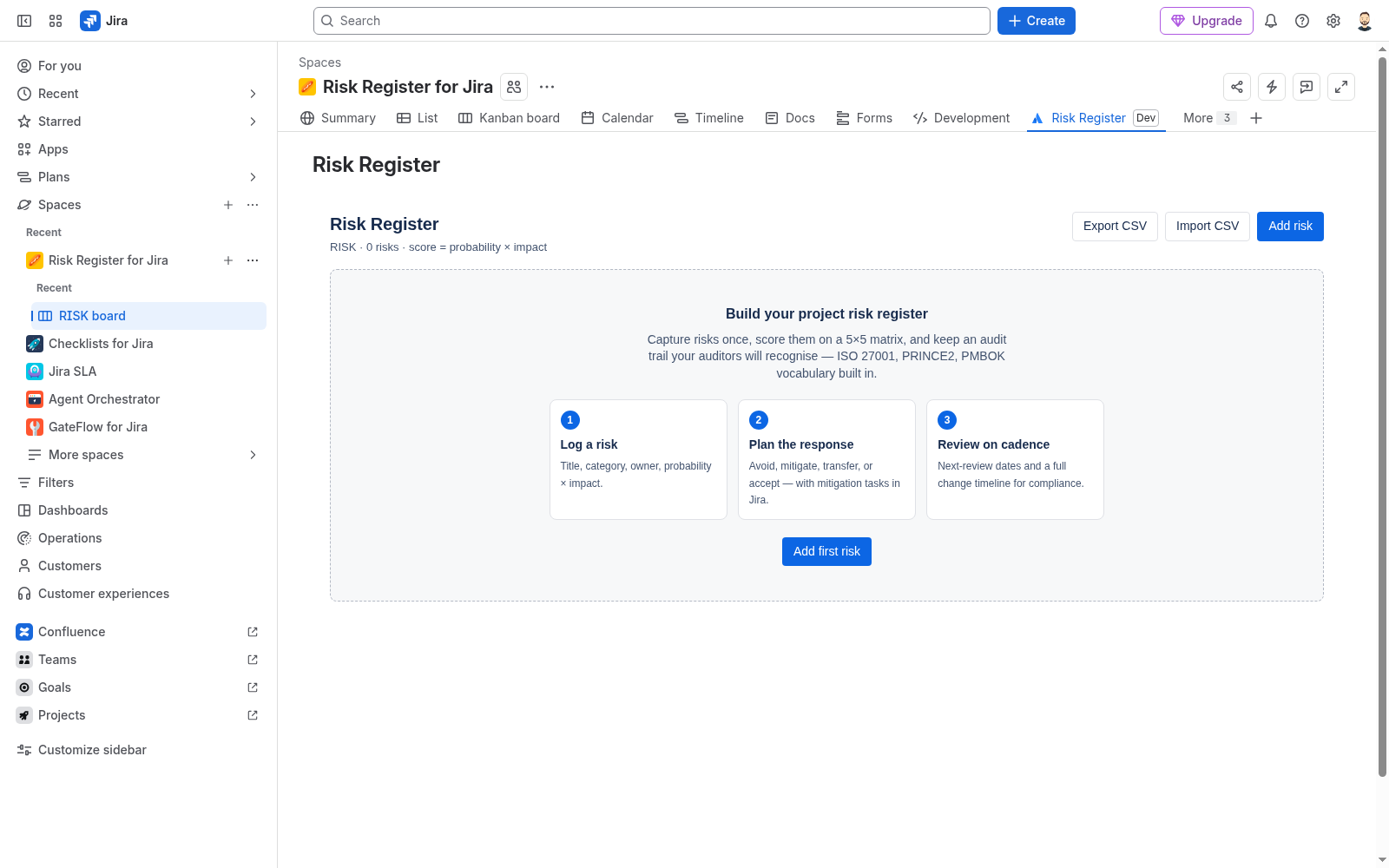Viewport: 1389px width, 868px height.
Task: Click the Add first risk button
Action: [x=826, y=551]
